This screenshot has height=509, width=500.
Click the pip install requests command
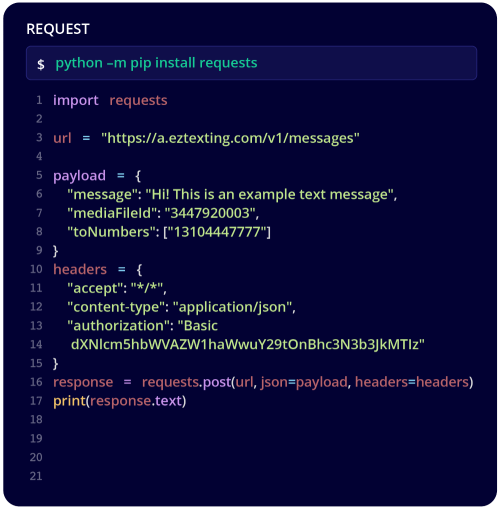pyautogui.click(x=156, y=63)
